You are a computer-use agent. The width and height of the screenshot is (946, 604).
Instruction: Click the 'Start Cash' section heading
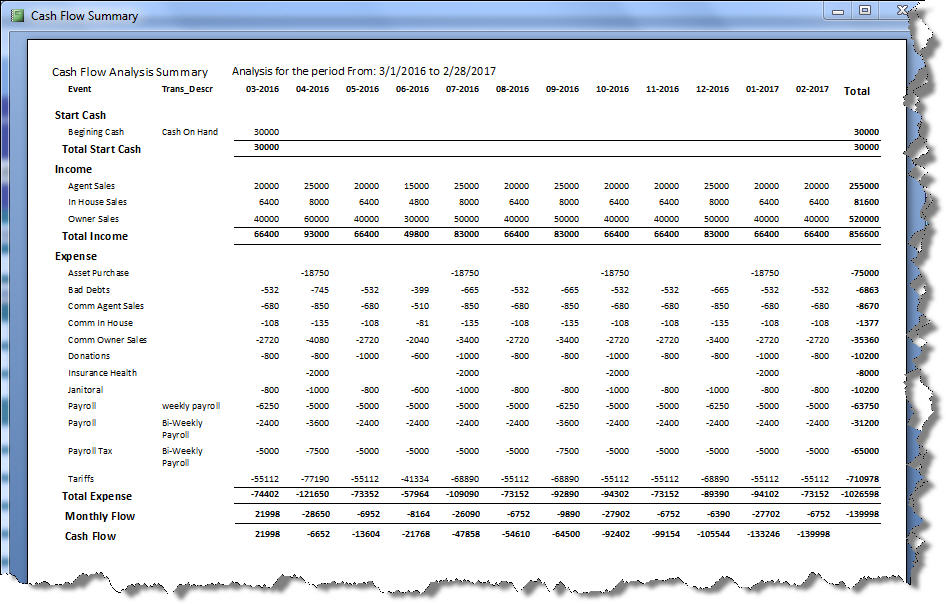pos(80,115)
